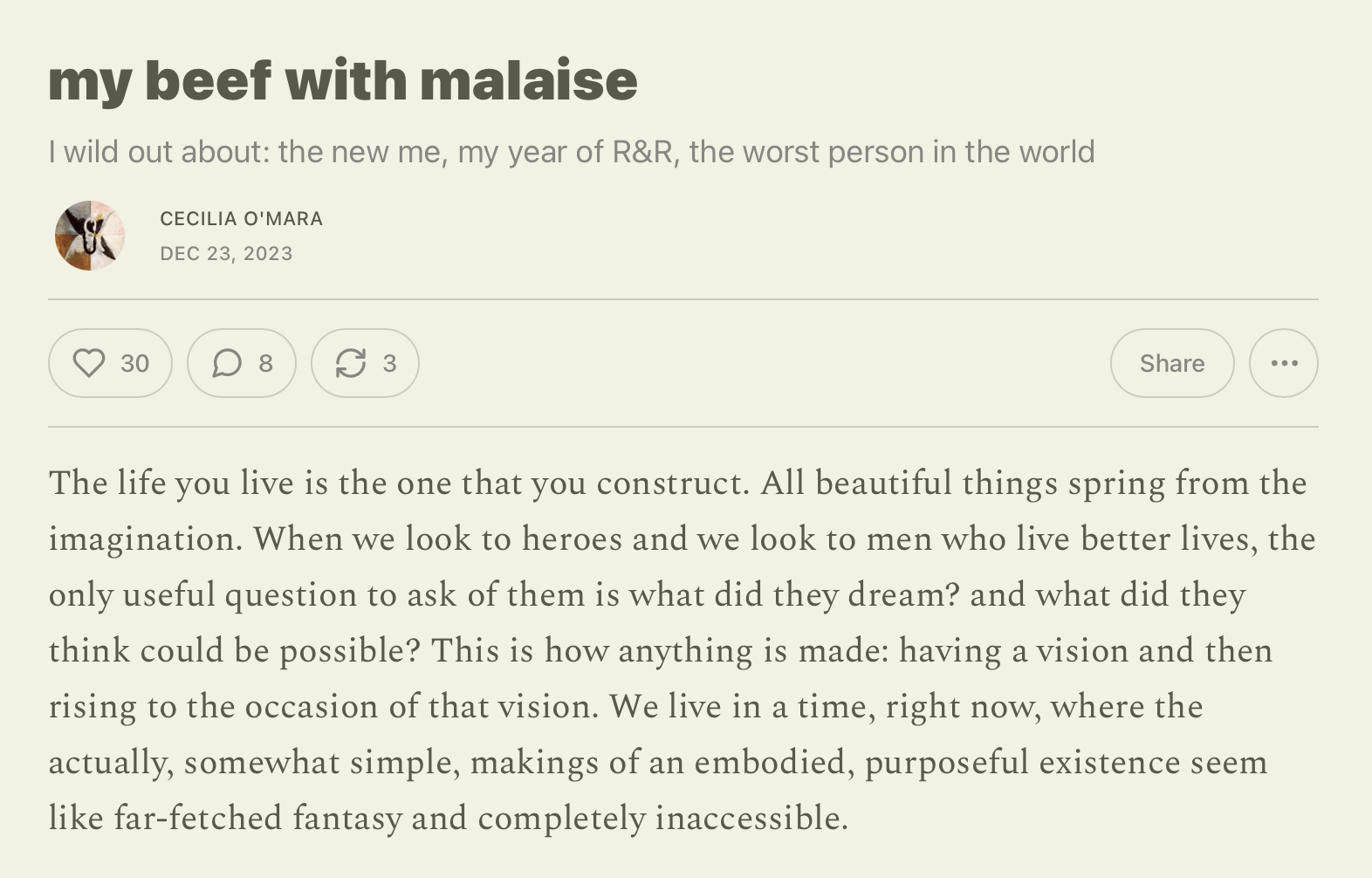Click the subtitle starting I wild out about
1372x878 pixels.
[572, 152]
